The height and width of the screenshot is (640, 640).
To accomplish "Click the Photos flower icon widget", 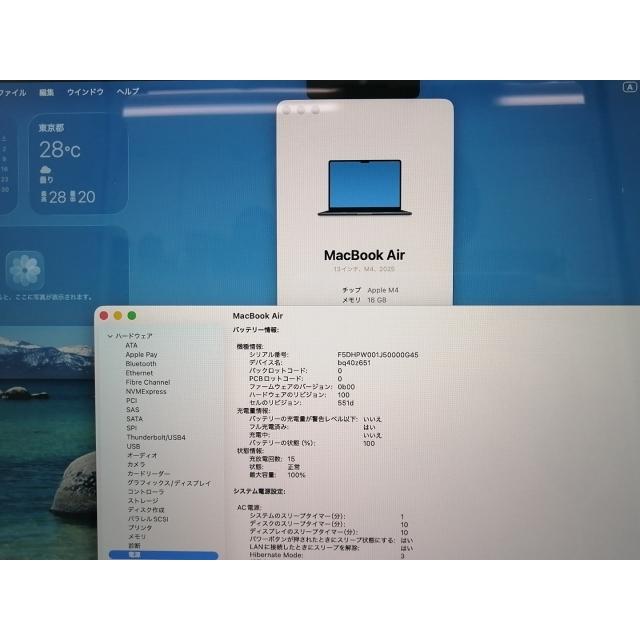I will [x=25, y=270].
